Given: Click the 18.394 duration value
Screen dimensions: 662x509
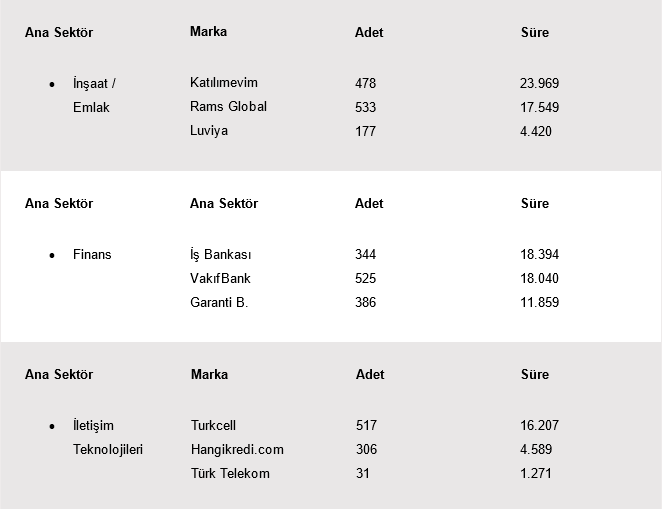Looking at the screenshot, I should pyautogui.click(x=539, y=255).
